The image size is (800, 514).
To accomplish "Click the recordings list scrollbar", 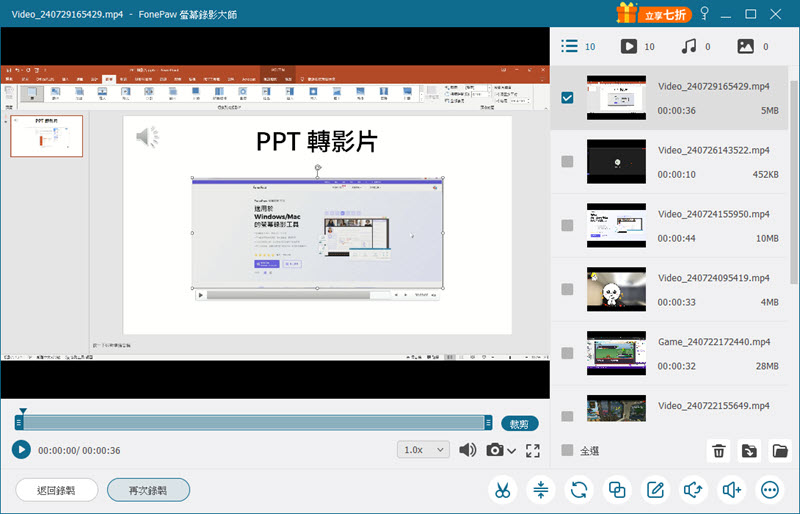I will pos(793,182).
